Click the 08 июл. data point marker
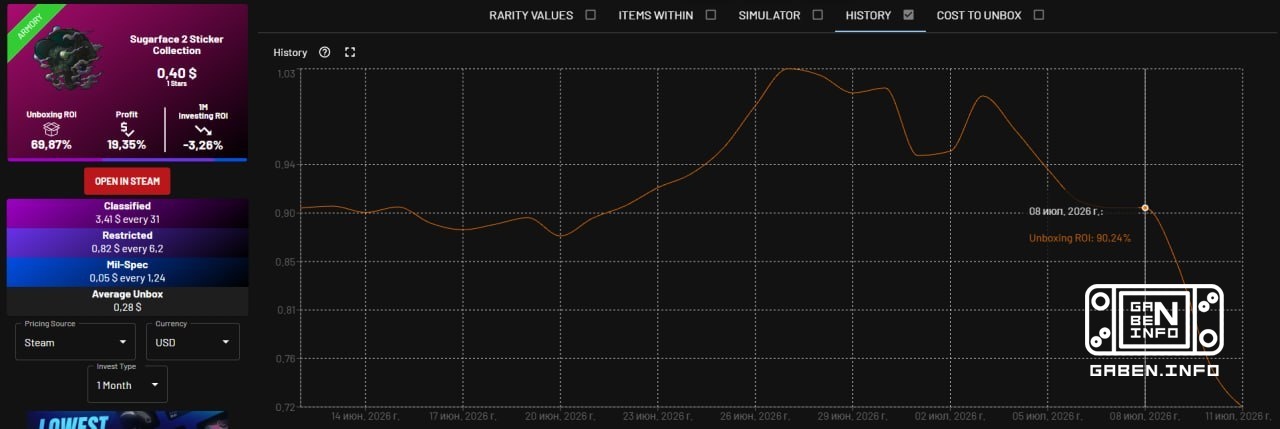Viewport: 1280px width, 429px height. coord(1145,208)
